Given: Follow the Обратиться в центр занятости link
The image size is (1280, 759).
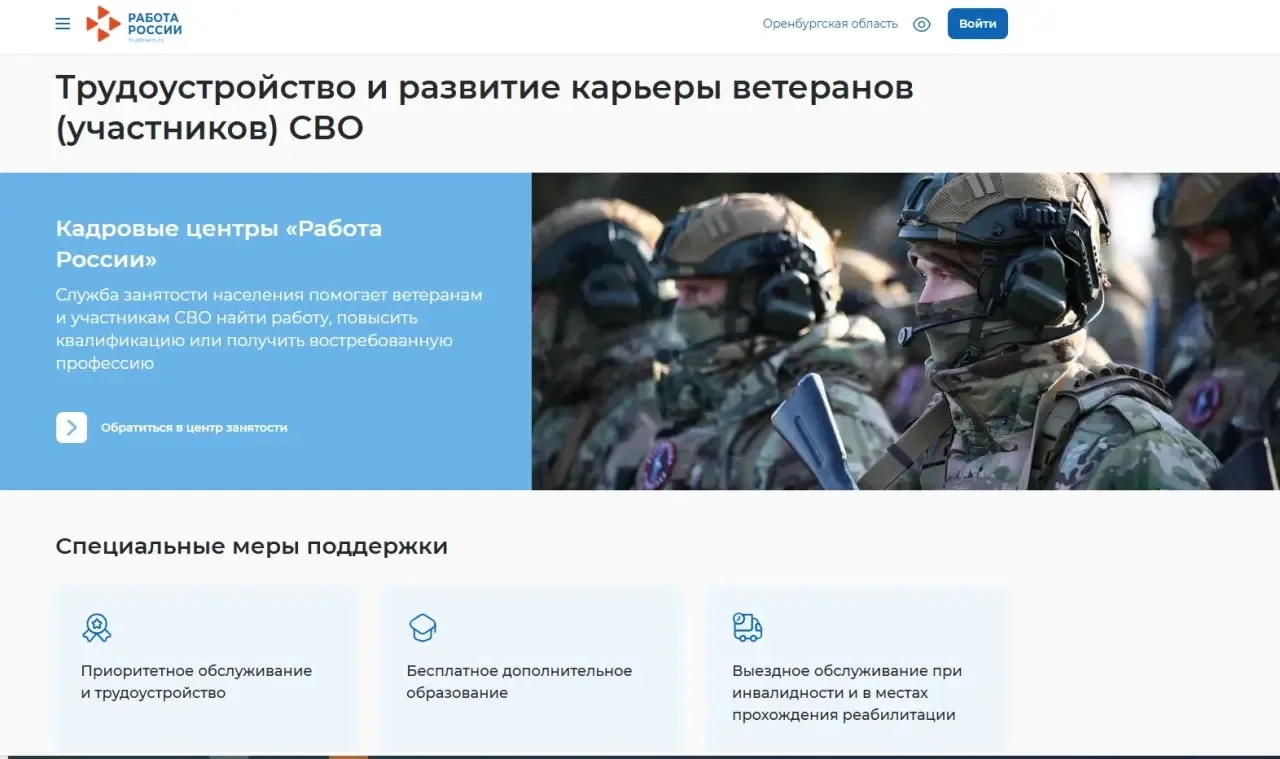Looking at the screenshot, I should coord(194,427).
